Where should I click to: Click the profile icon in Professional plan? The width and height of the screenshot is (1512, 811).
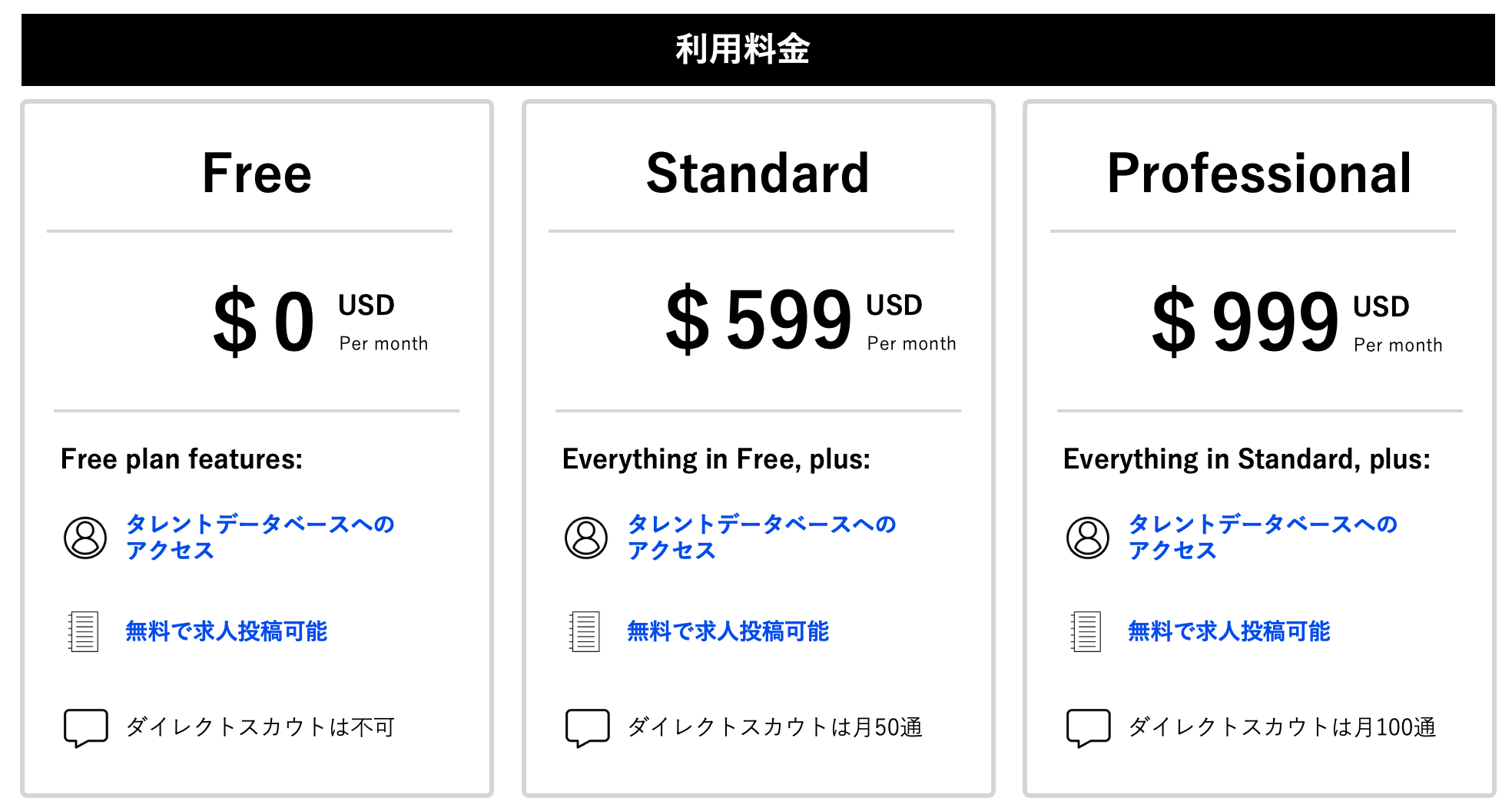point(1088,537)
